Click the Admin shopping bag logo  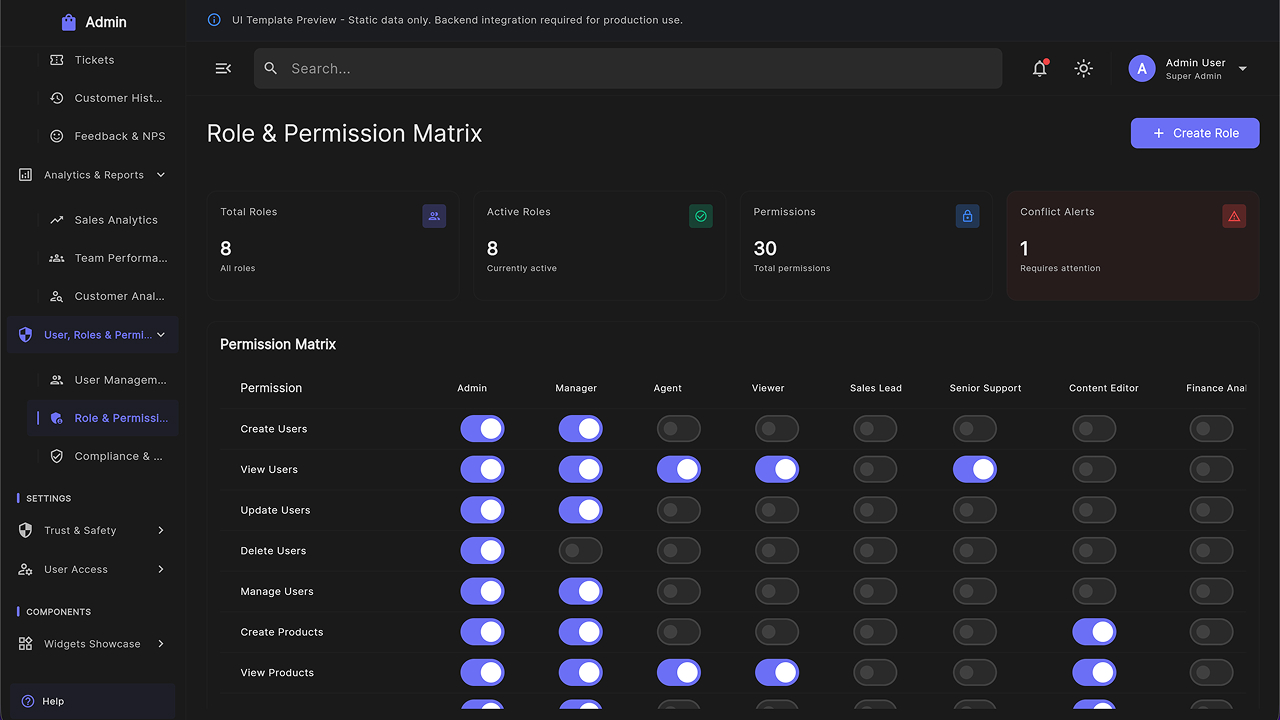click(68, 22)
